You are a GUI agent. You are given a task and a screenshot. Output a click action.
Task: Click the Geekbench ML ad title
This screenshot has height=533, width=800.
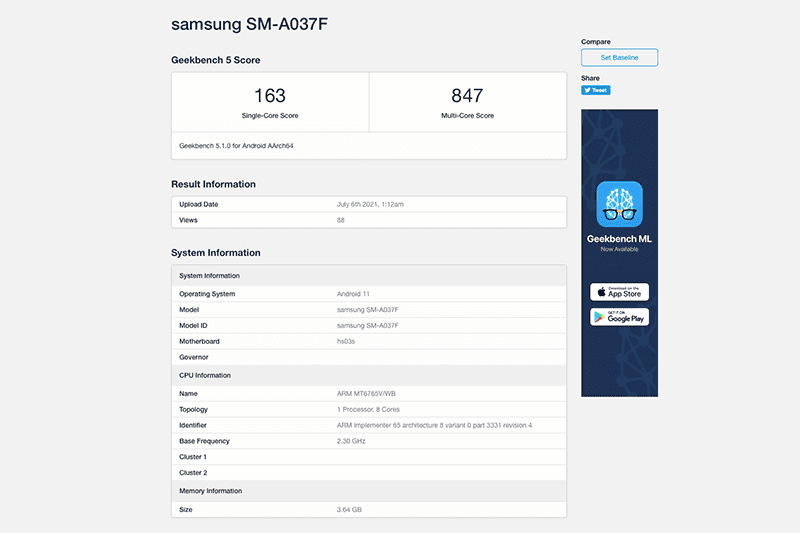pos(619,239)
